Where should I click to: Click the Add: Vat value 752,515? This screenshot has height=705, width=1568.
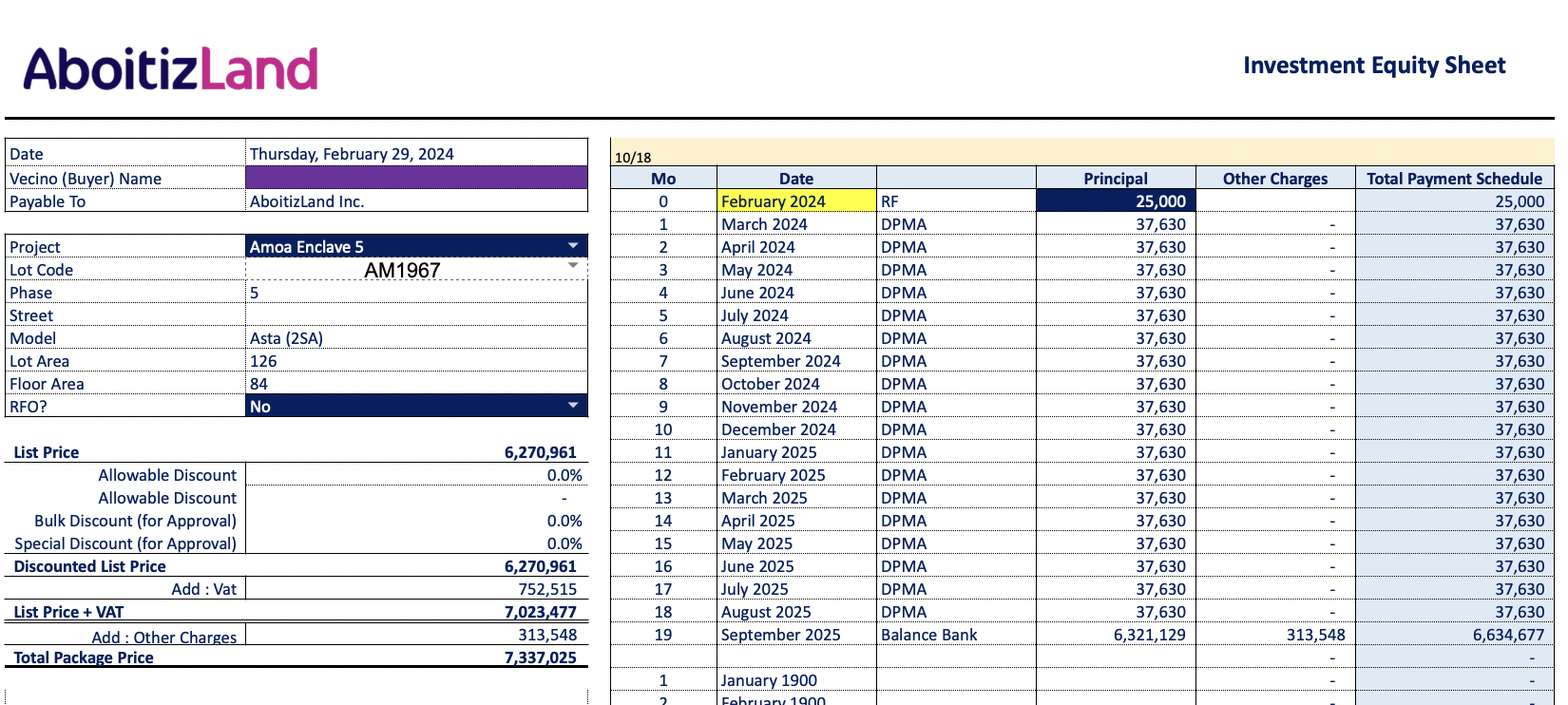pyautogui.click(x=547, y=589)
